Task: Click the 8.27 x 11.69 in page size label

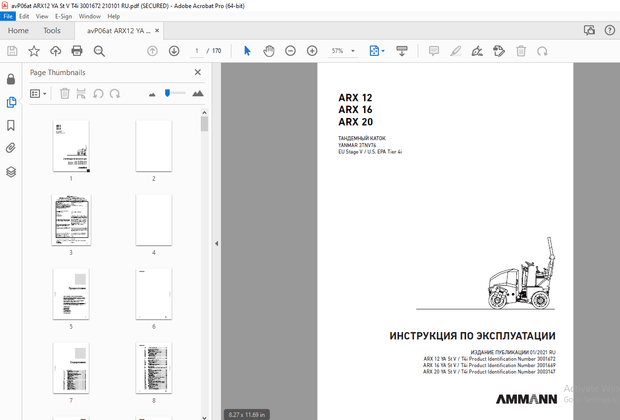Action: [x=247, y=414]
